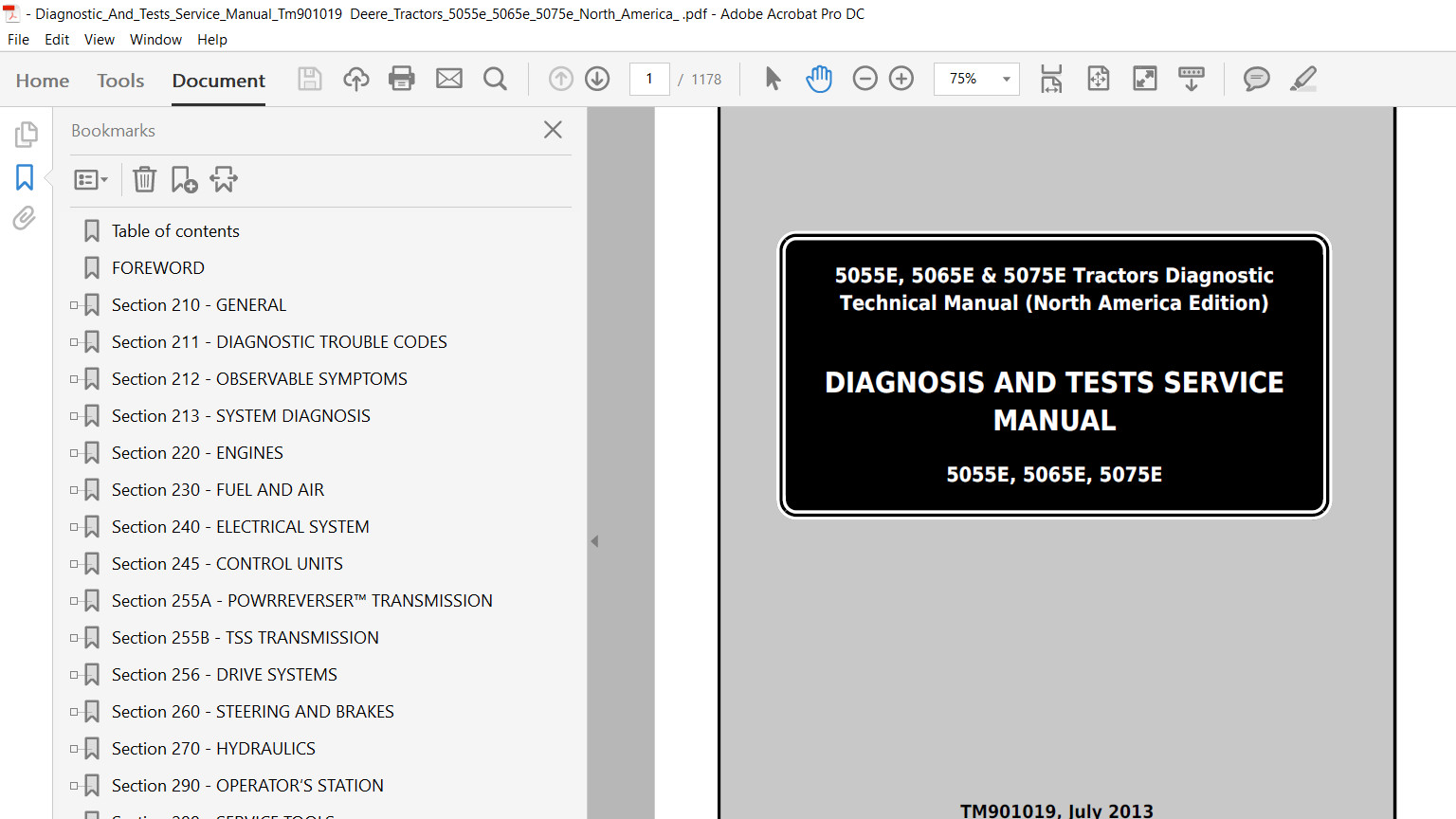The image size is (1456, 819).
Task: Go to previous page arrow
Action: pyautogui.click(x=561, y=79)
